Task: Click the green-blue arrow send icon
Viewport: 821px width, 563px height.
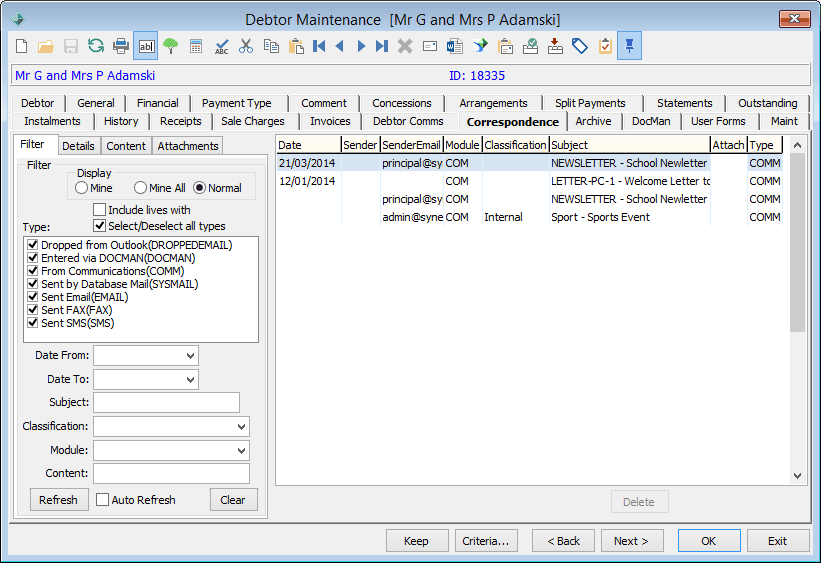Action: click(x=480, y=46)
